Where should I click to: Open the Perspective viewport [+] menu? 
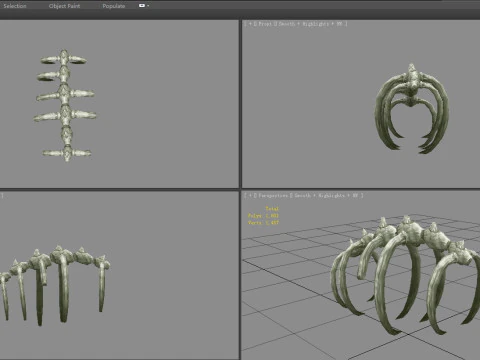coord(250,195)
